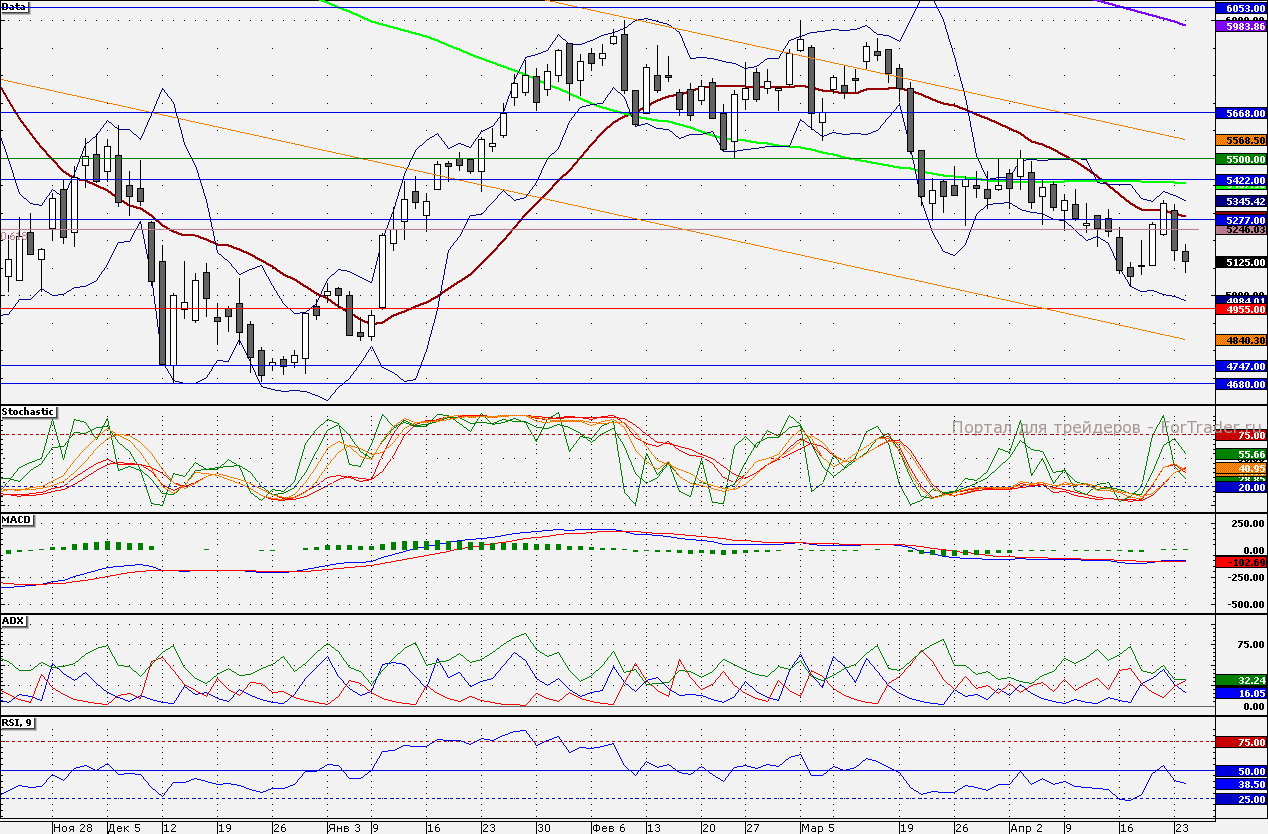The image size is (1268, 834).
Task: Click the Фев 6 date label
Action: click(608, 828)
